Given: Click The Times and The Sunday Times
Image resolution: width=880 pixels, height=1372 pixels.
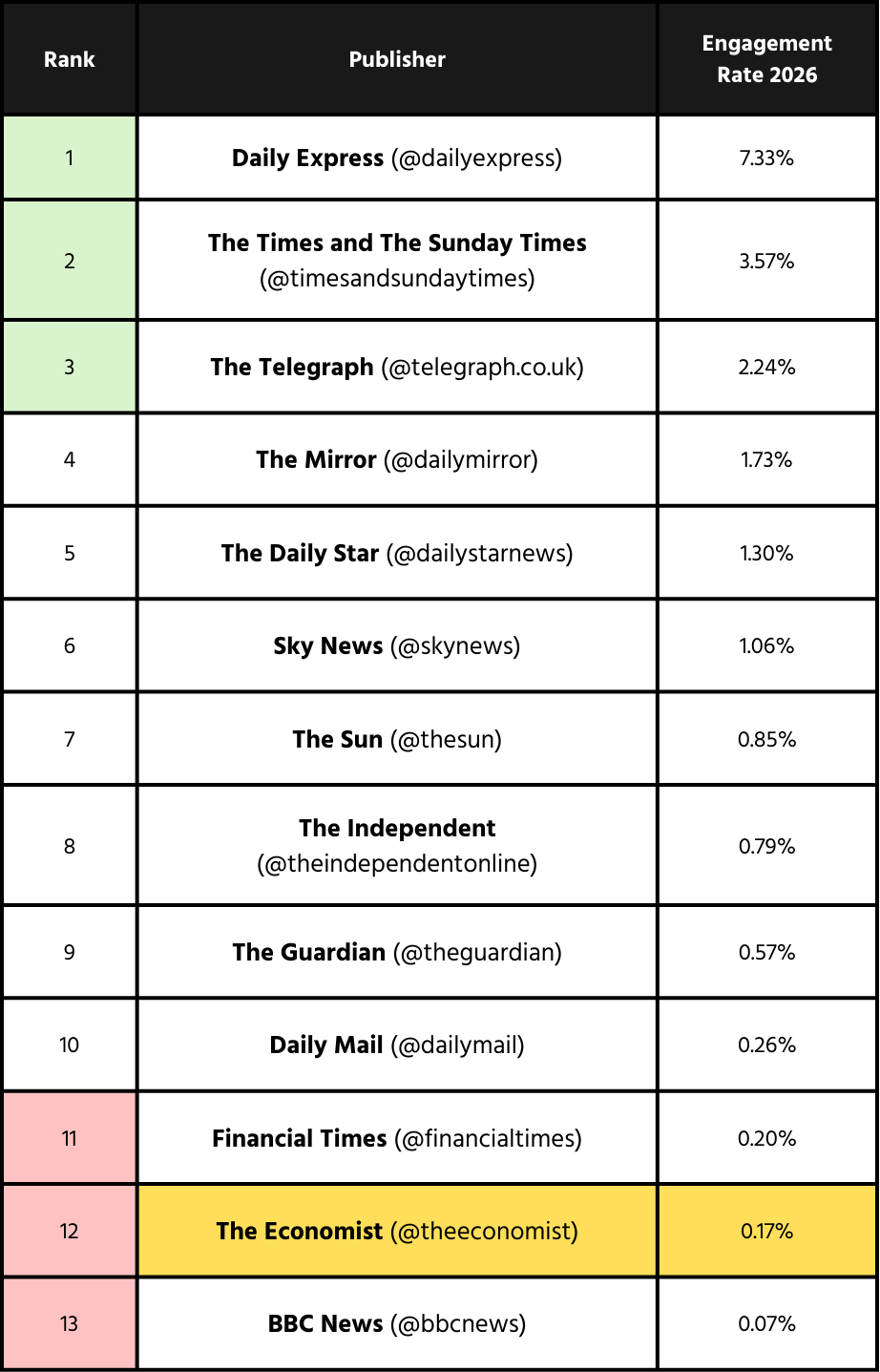Looking at the screenshot, I should (x=397, y=260).
